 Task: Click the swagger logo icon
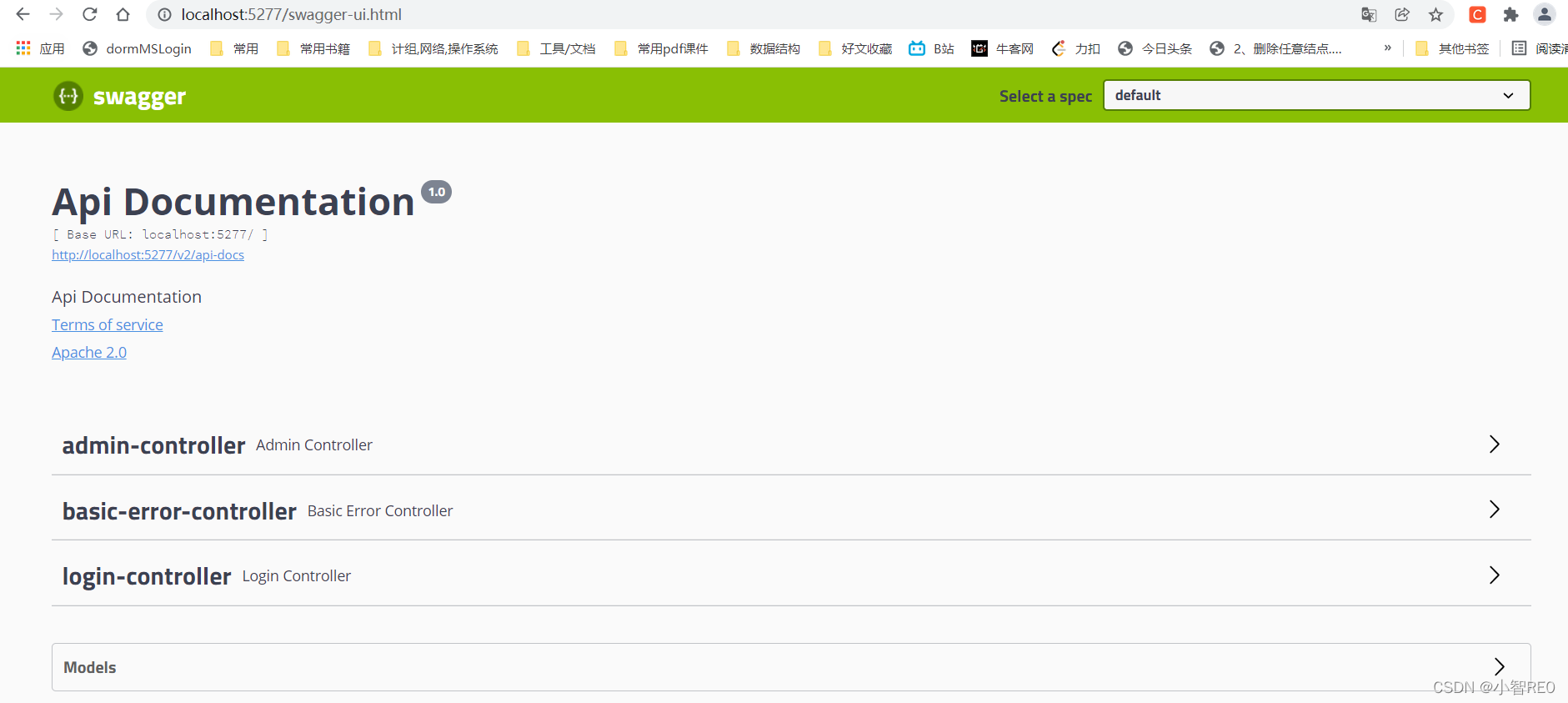click(x=68, y=96)
